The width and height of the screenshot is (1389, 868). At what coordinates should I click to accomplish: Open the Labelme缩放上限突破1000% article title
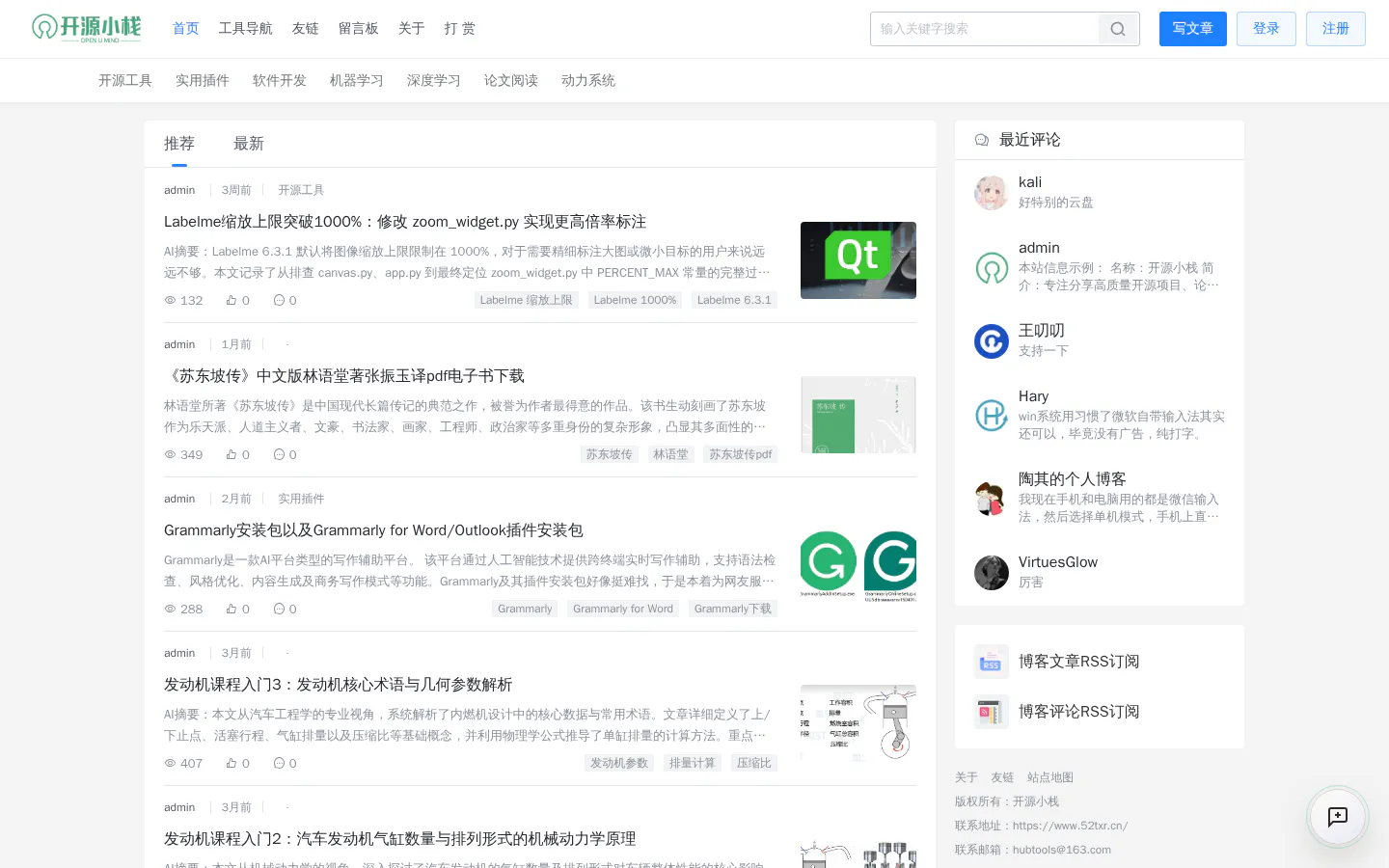[x=405, y=222]
